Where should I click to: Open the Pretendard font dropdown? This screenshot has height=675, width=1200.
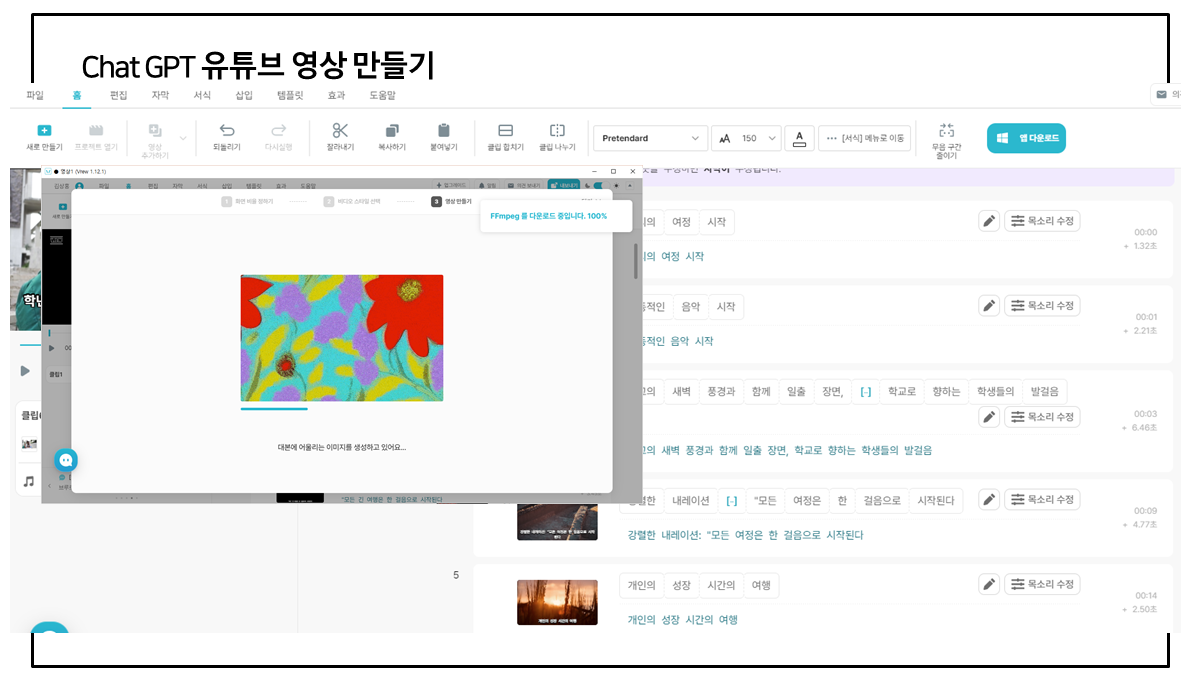coord(650,138)
